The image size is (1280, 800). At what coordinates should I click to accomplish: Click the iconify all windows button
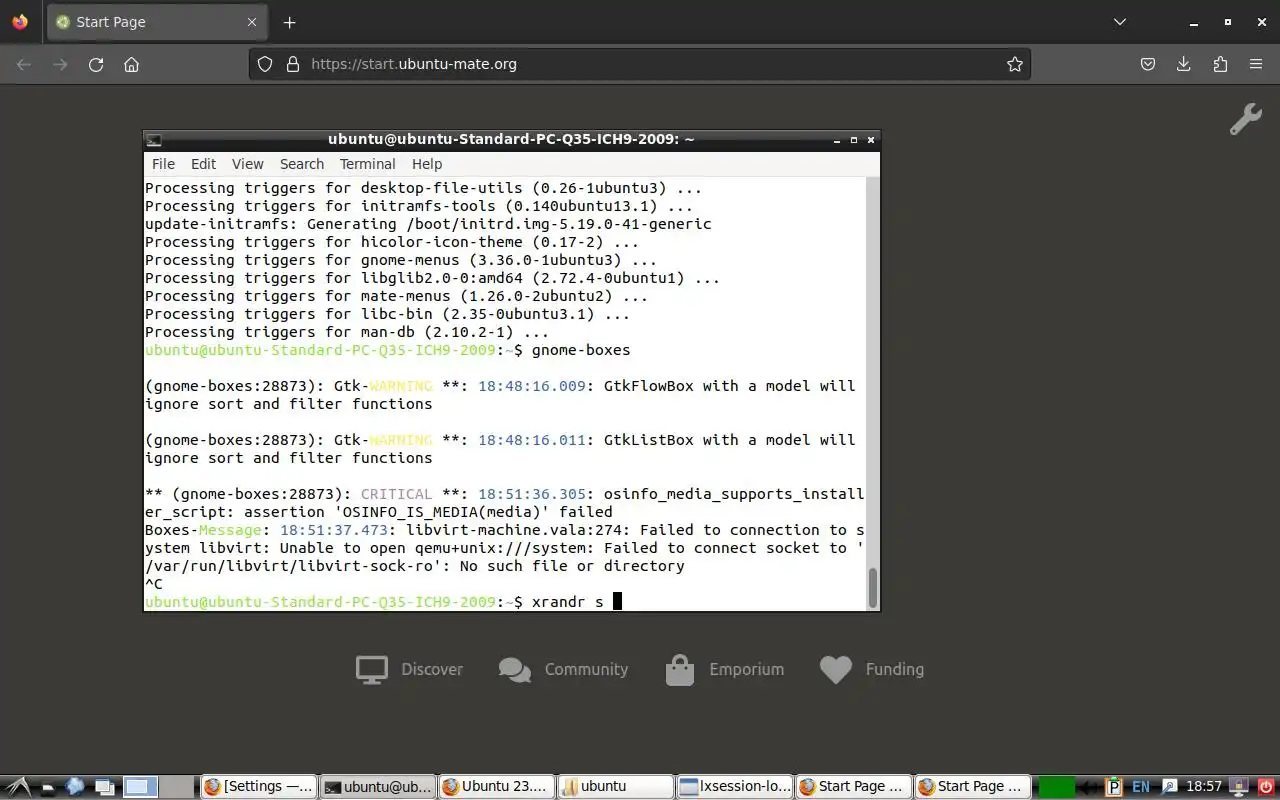[105, 787]
